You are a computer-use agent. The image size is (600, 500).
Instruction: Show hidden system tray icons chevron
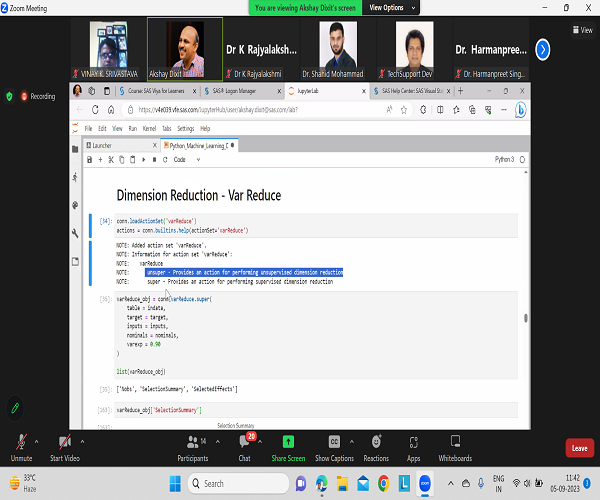pyautogui.click(x=451, y=484)
